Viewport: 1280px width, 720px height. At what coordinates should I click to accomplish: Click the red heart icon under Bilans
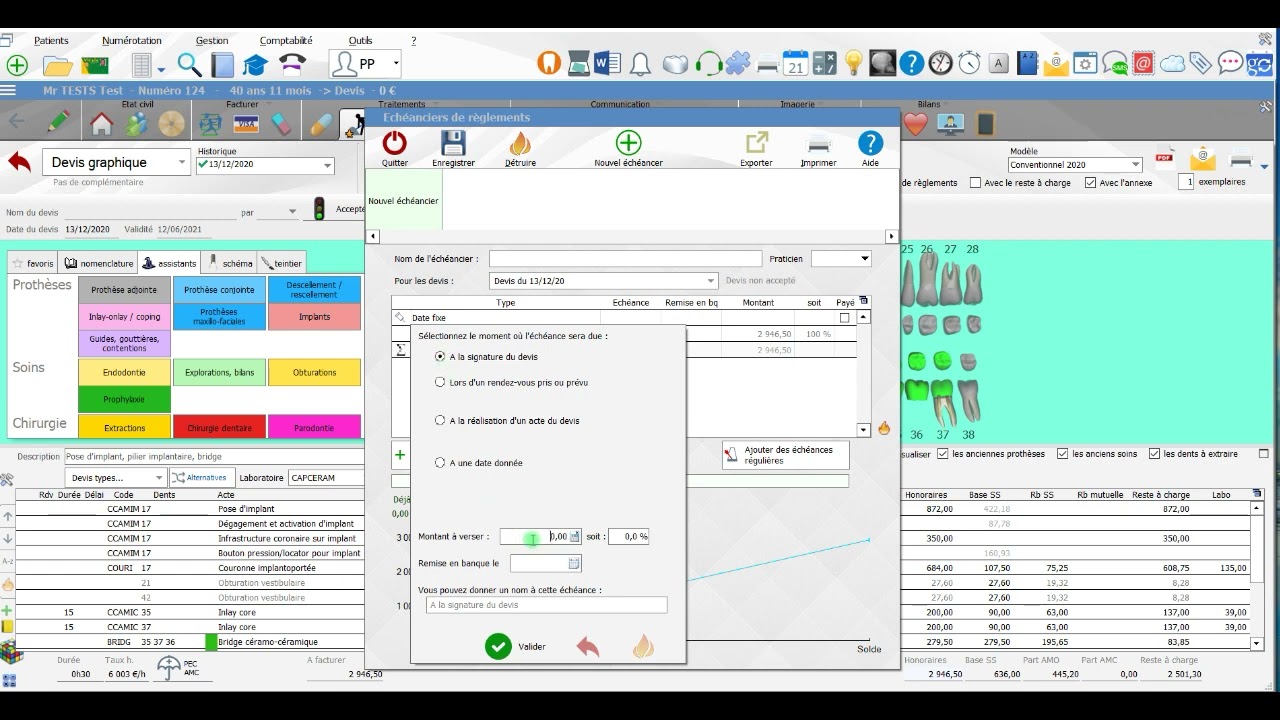click(x=915, y=124)
